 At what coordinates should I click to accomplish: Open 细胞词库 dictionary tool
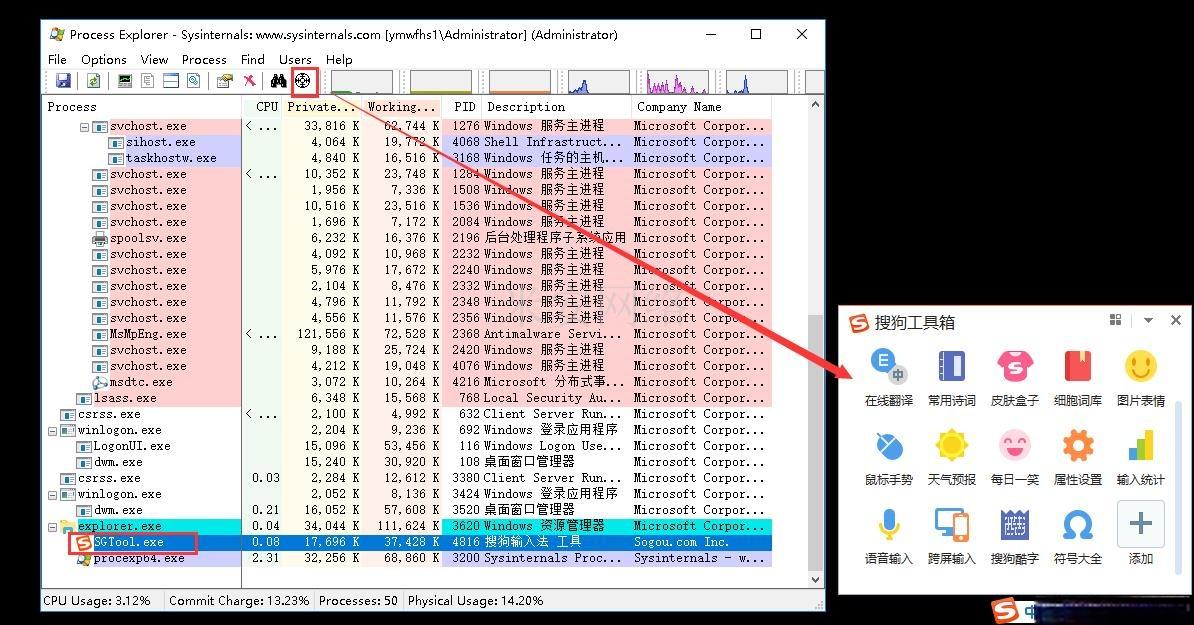click(1077, 378)
